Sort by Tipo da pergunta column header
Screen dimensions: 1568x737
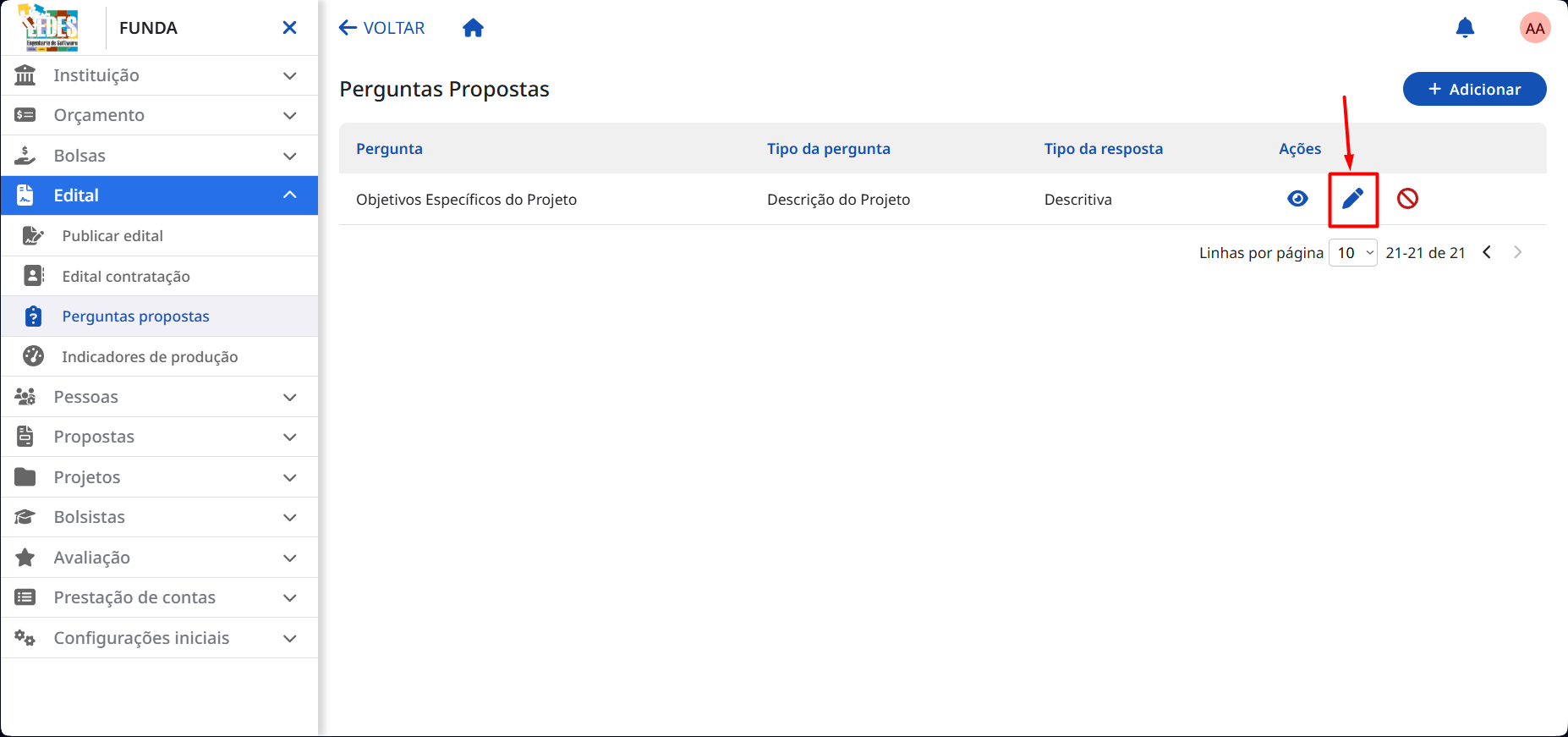click(829, 149)
